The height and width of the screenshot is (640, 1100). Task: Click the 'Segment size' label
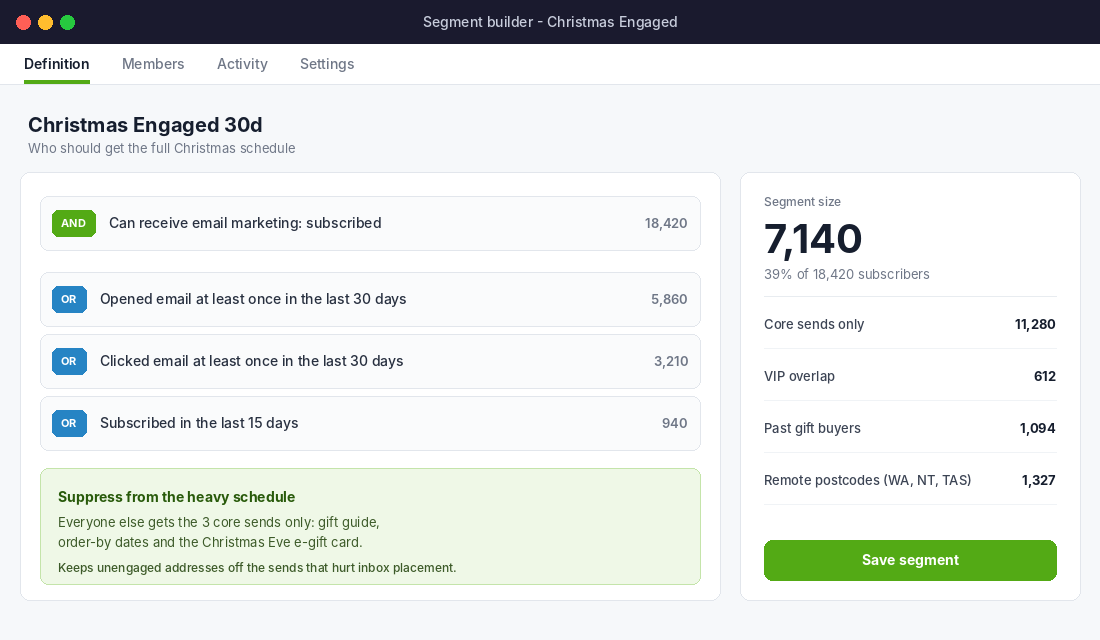802,202
